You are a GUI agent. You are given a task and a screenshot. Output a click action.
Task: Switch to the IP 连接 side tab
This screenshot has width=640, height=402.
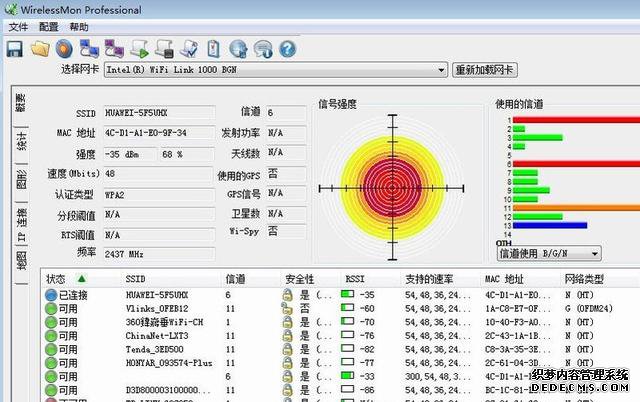click(21, 224)
